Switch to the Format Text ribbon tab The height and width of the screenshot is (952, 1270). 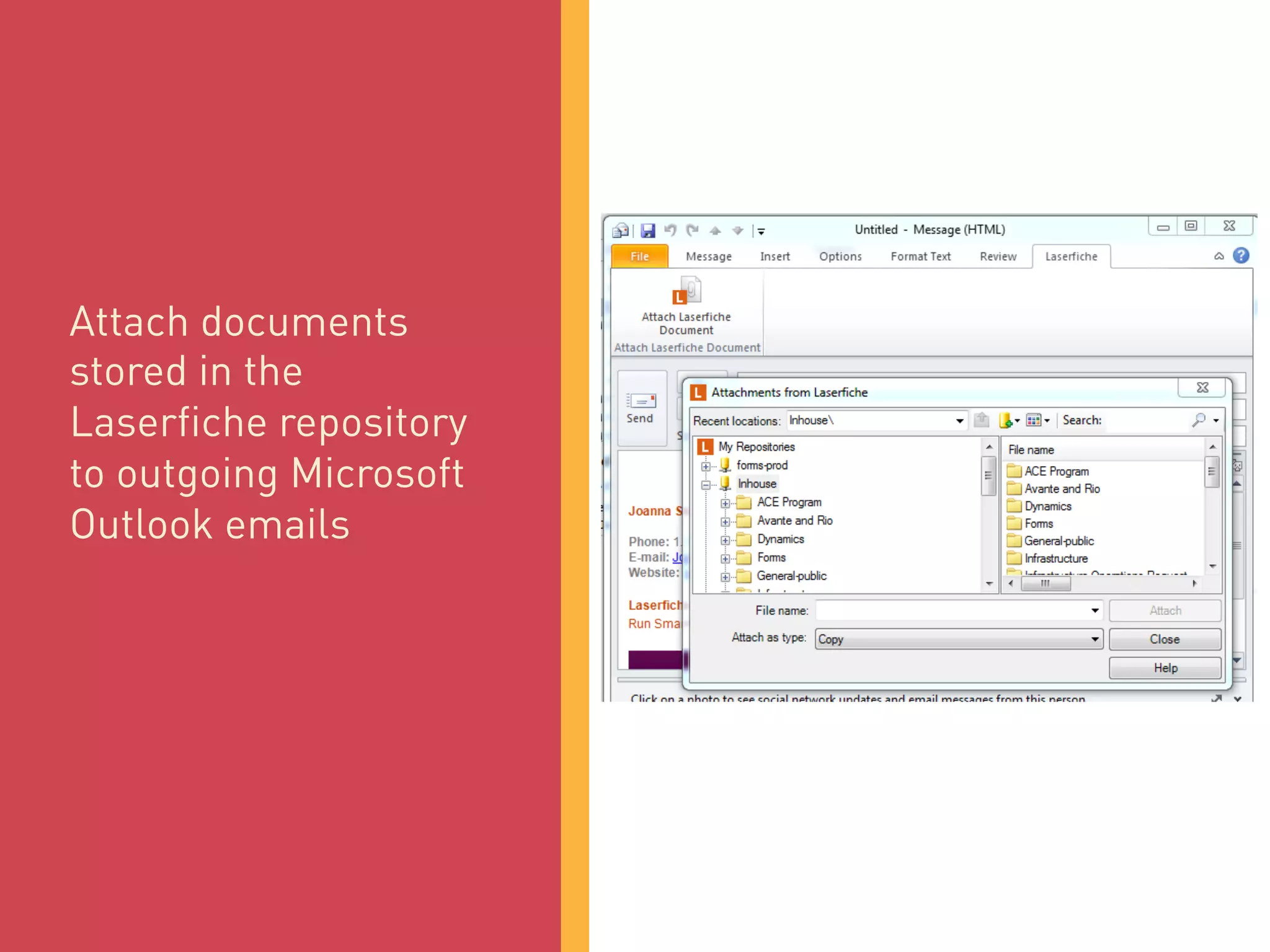click(x=920, y=257)
